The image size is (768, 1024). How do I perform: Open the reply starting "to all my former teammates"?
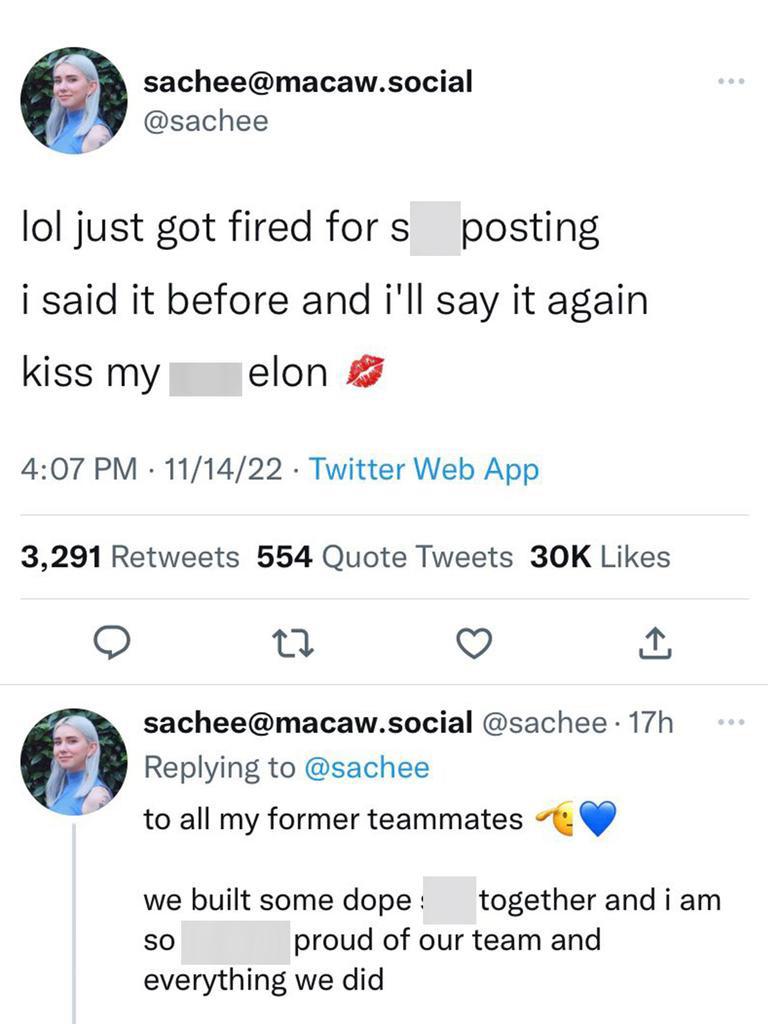pyautogui.click(x=333, y=820)
